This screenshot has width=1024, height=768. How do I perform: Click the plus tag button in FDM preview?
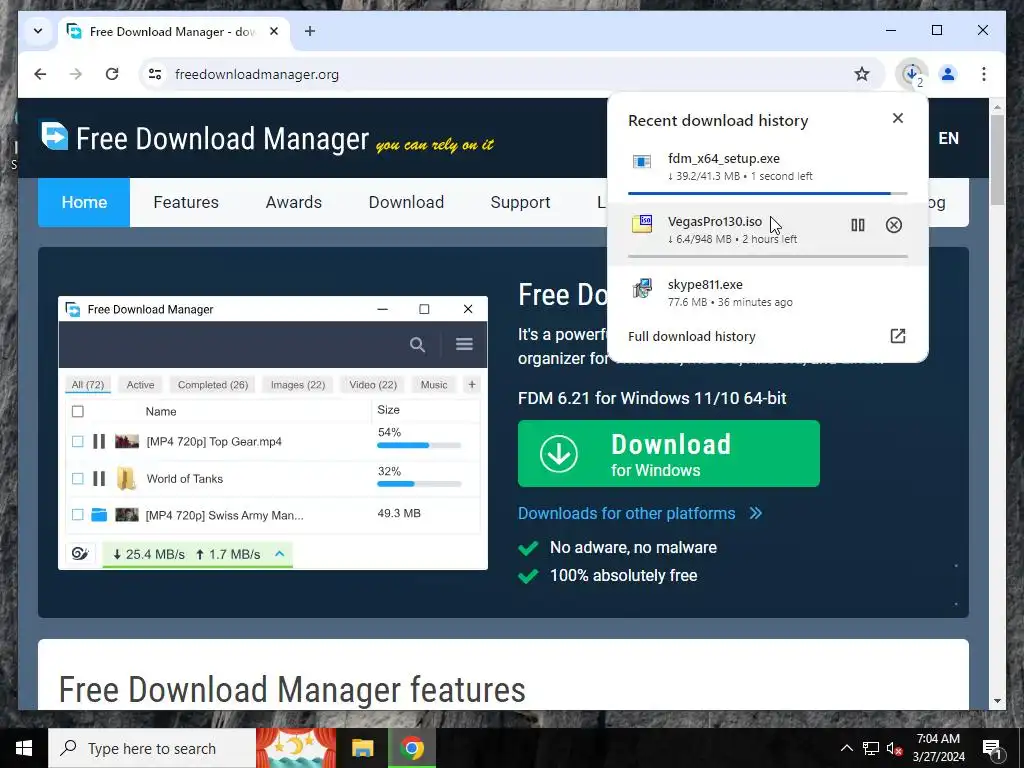472,385
